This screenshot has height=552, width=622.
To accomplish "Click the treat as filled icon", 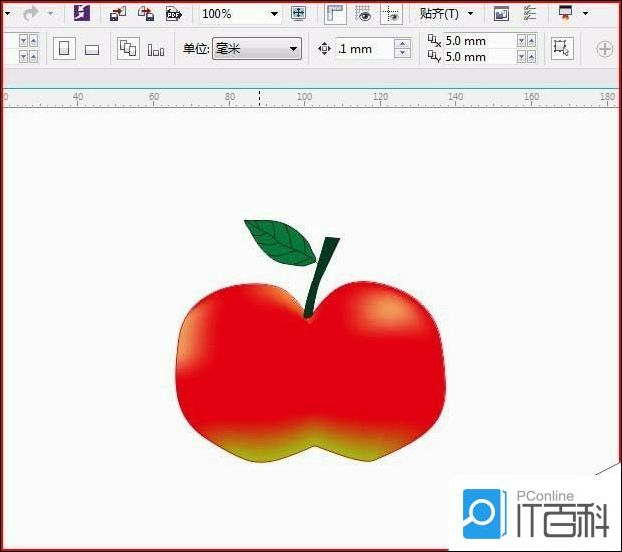I will coord(562,48).
